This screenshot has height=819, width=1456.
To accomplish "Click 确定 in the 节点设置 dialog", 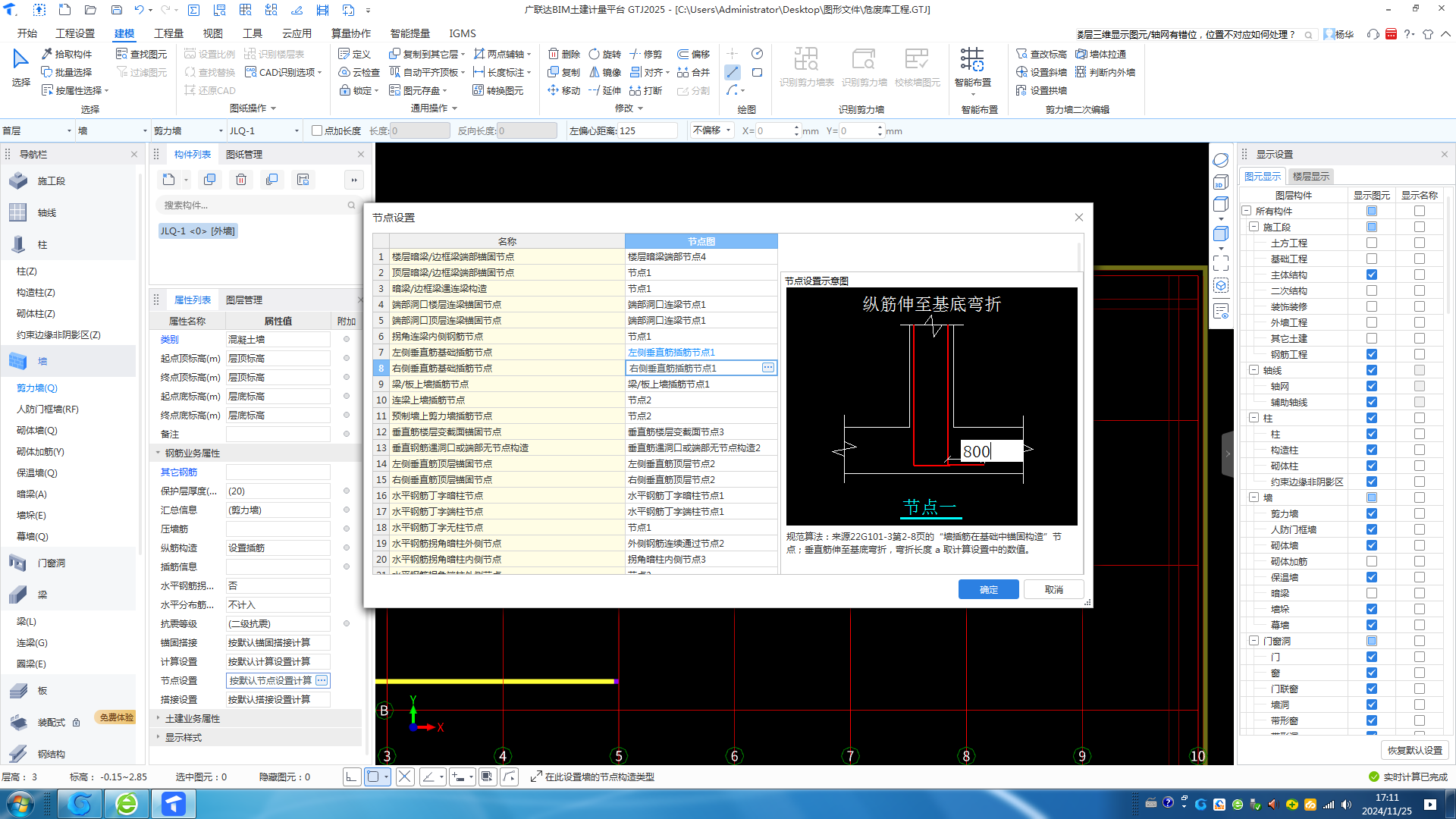I will [x=988, y=589].
